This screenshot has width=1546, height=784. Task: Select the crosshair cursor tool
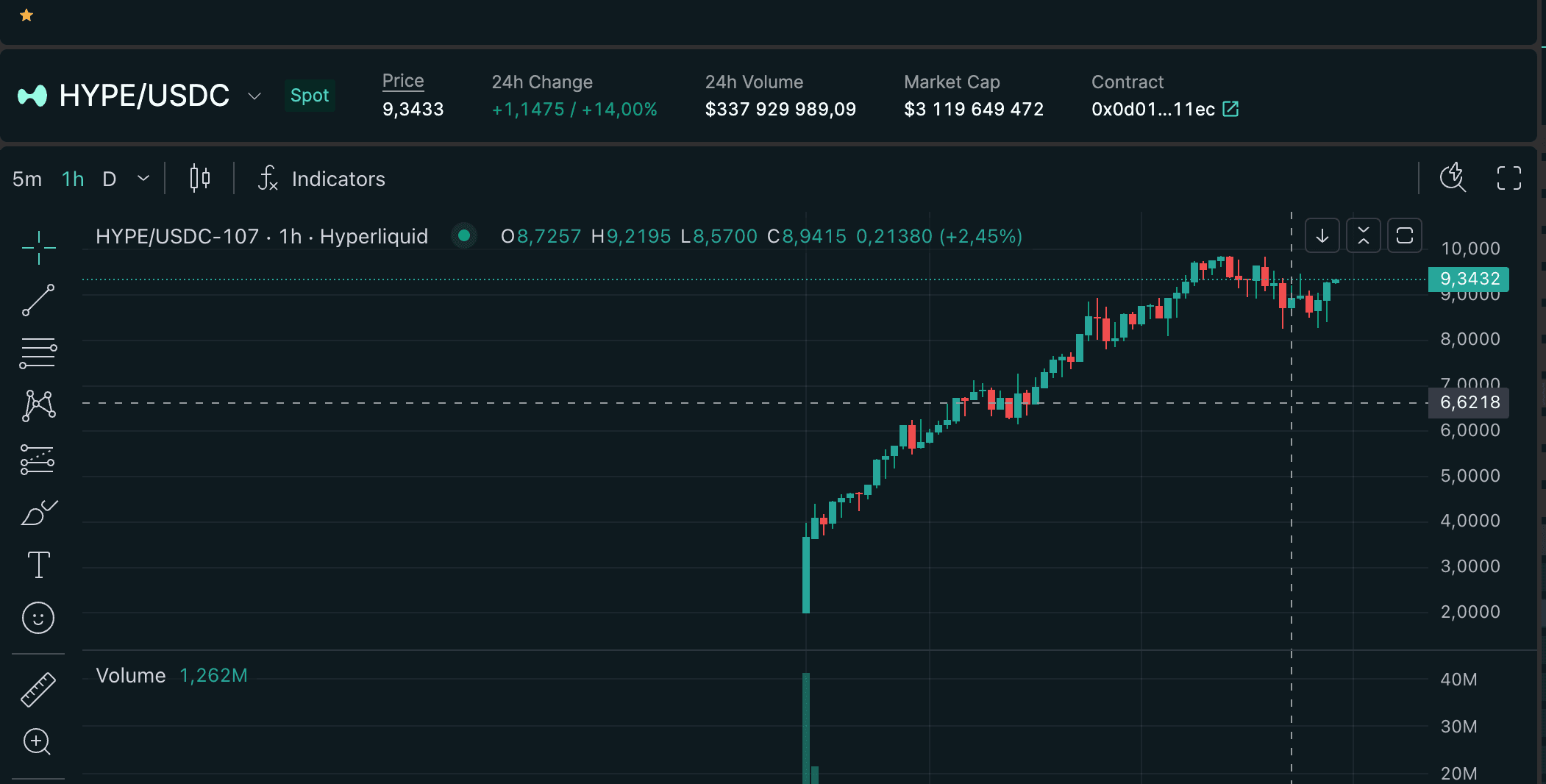[38, 247]
